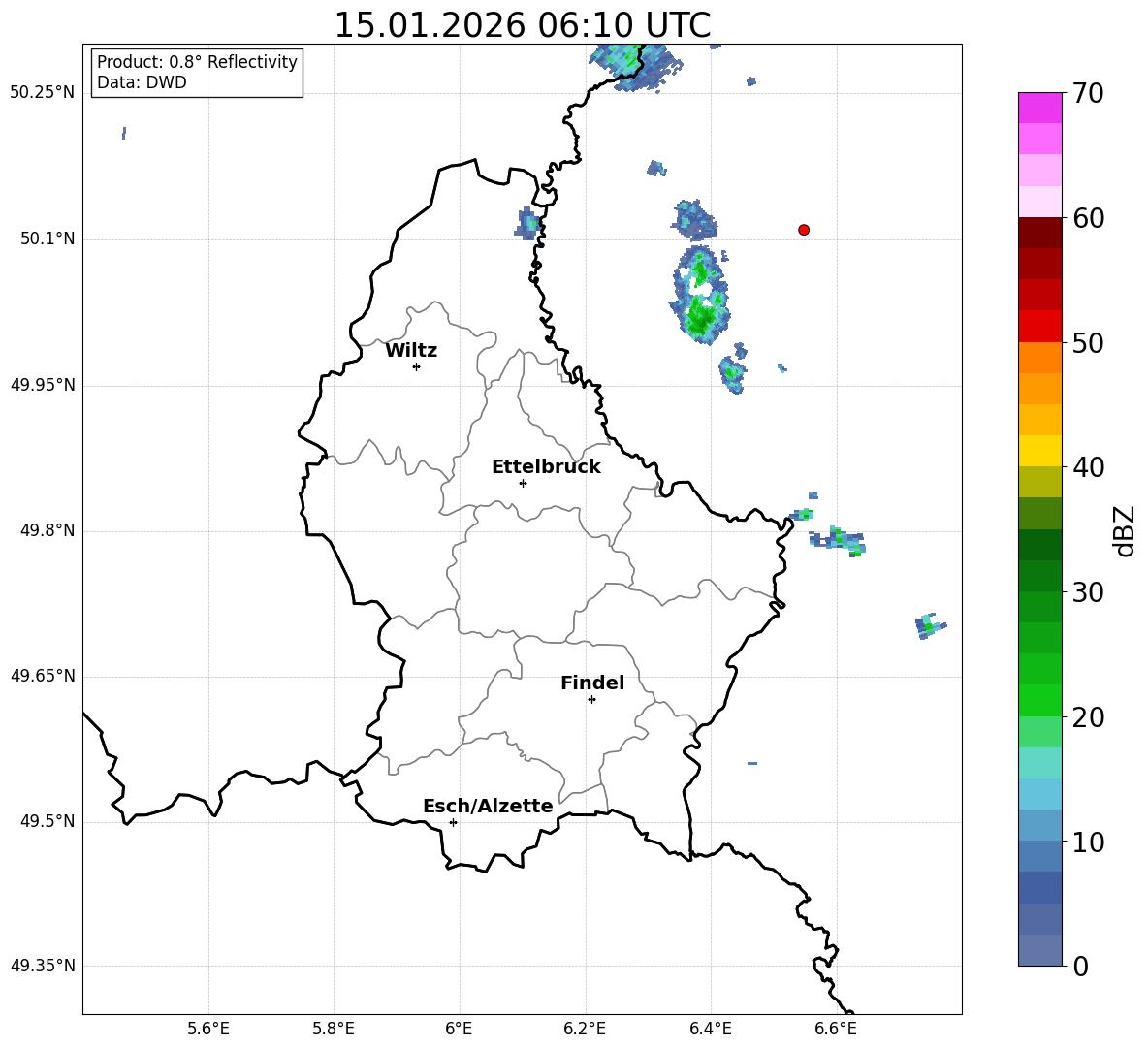Image resolution: width=1148 pixels, height=1048 pixels.
Task: Click the Ettelbruck location cross marker
Action: (523, 483)
